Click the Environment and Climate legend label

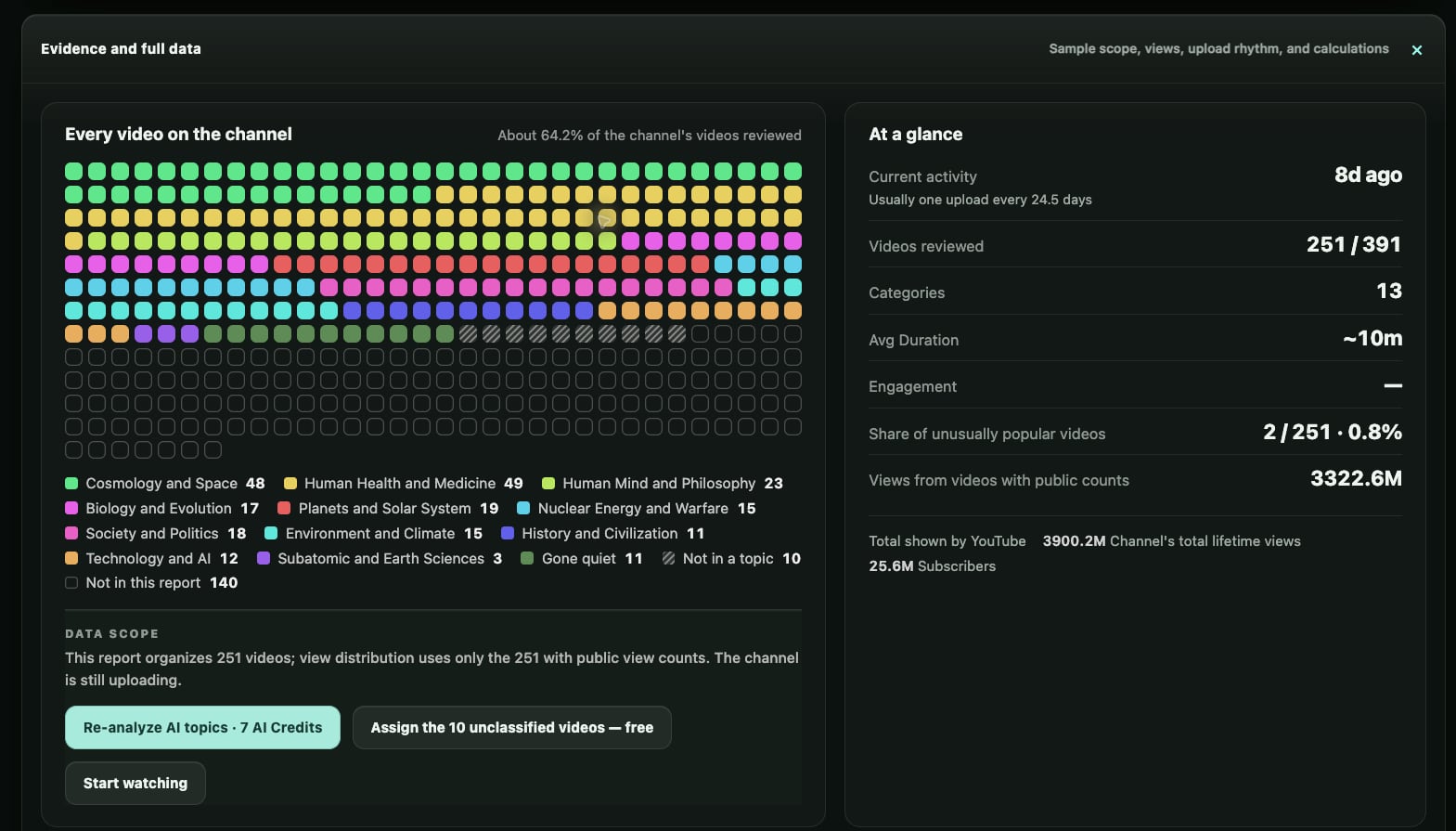click(370, 533)
